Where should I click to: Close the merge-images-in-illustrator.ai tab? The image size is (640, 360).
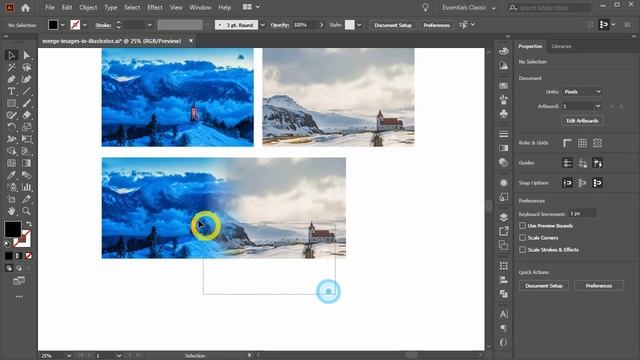click(x=191, y=41)
